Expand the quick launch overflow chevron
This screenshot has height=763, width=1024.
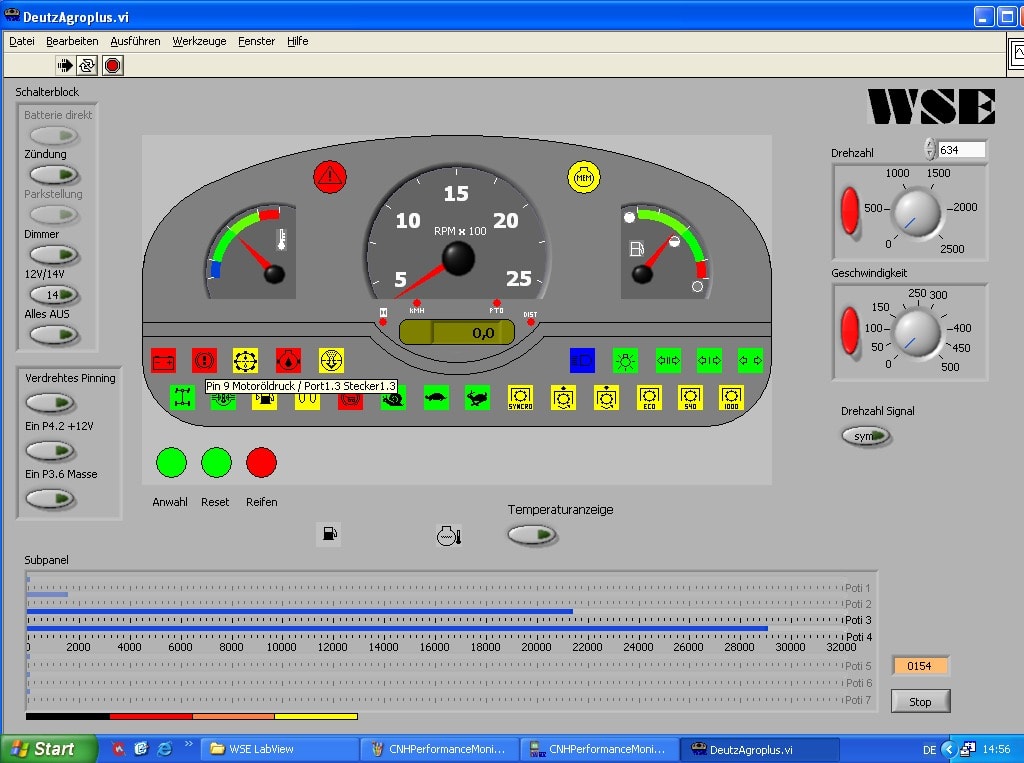pyautogui.click(x=189, y=743)
